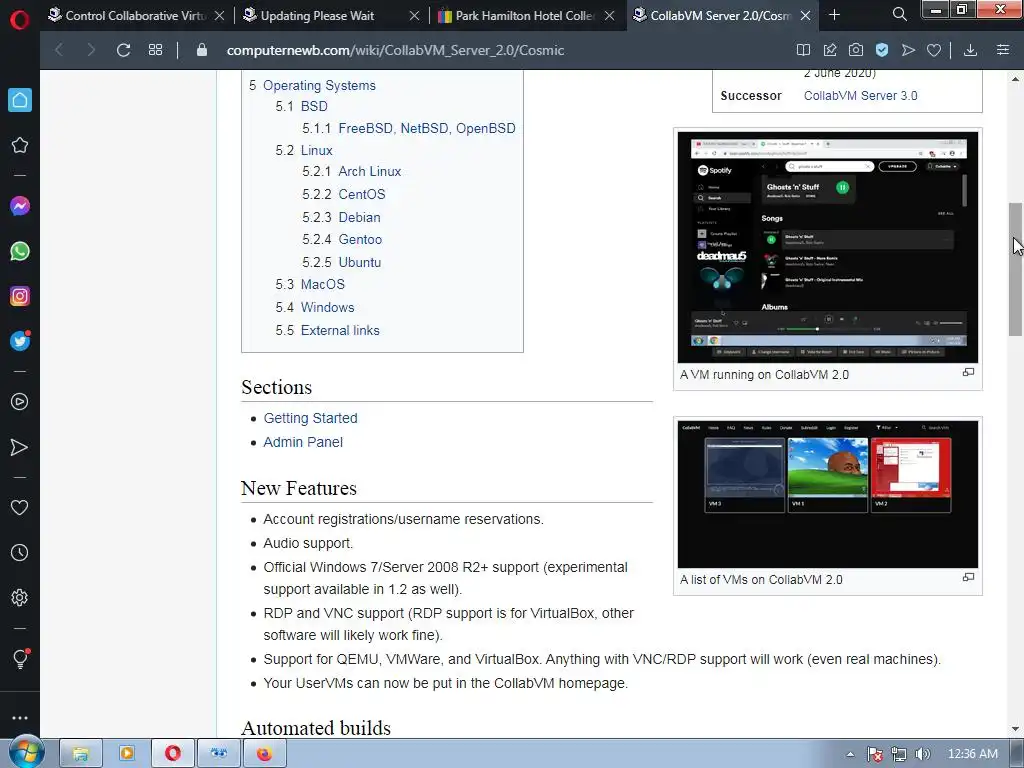This screenshot has height=768, width=1024.
Task: Open the Admin Panel link
Action: (x=303, y=442)
